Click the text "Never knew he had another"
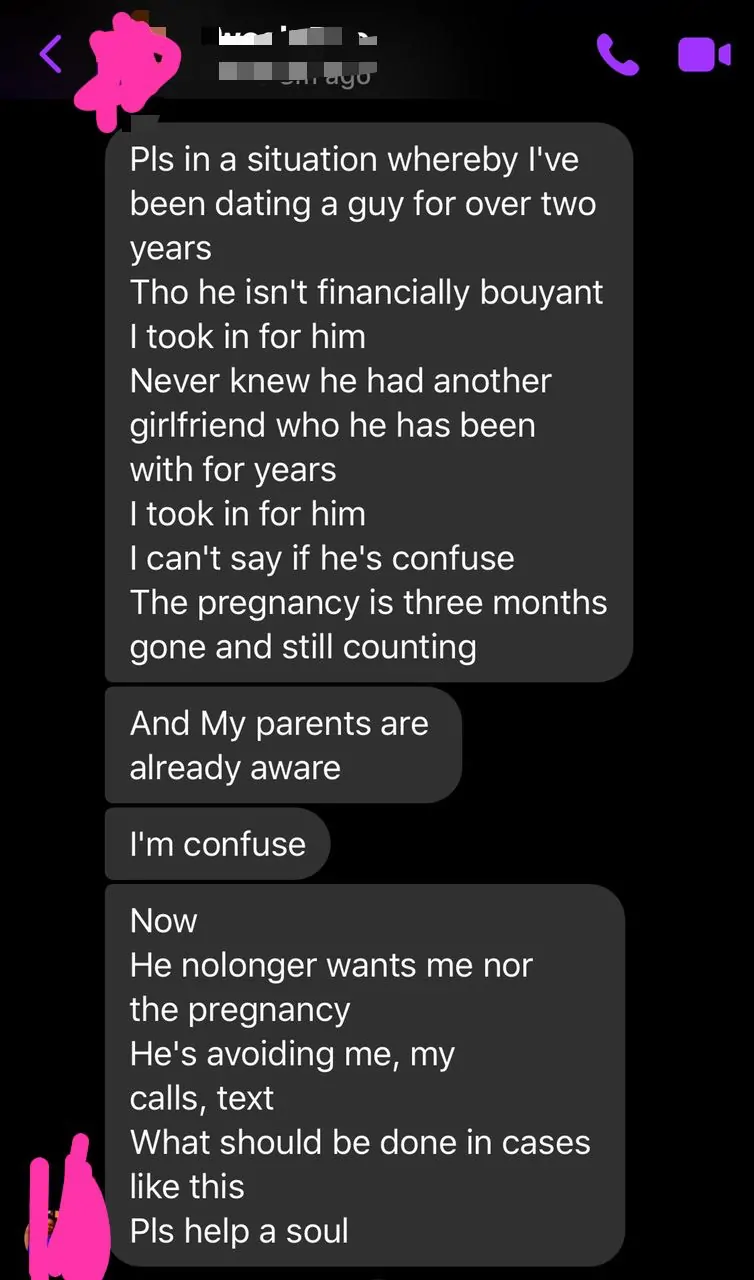Viewport: 754px width, 1280px height. click(x=340, y=381)
